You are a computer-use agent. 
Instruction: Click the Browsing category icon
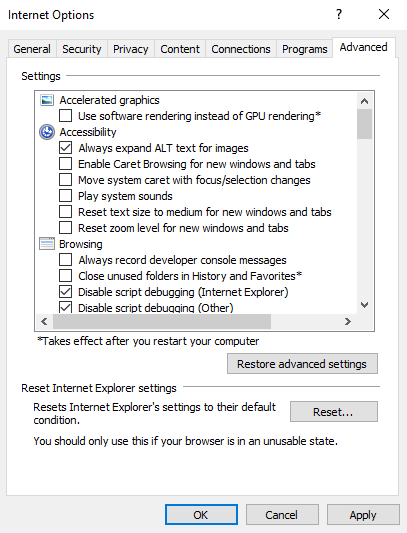coord(47,244)
